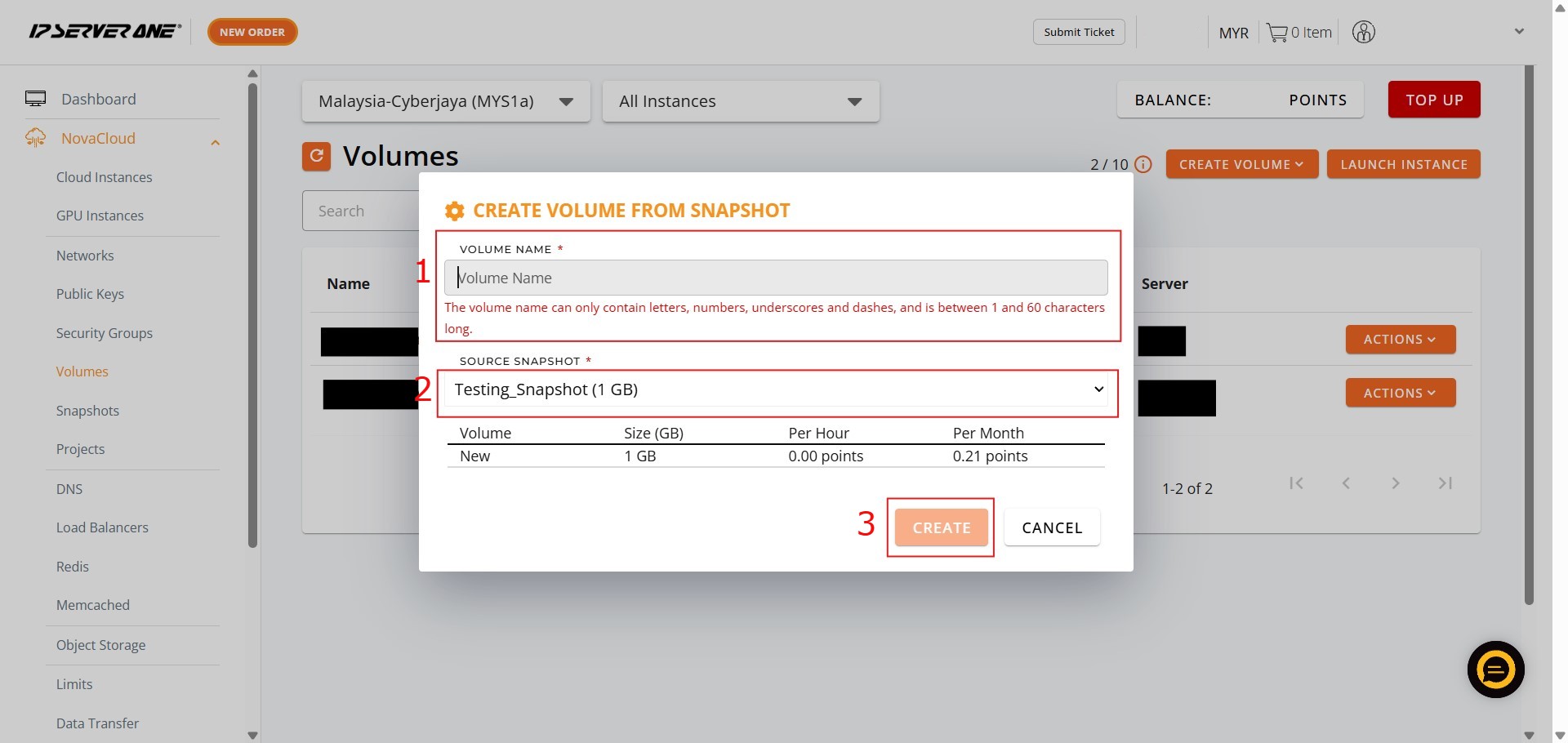Select Security Groups from sidebar
This screenshot has height=743, width=1568.
tap(105, 333)
